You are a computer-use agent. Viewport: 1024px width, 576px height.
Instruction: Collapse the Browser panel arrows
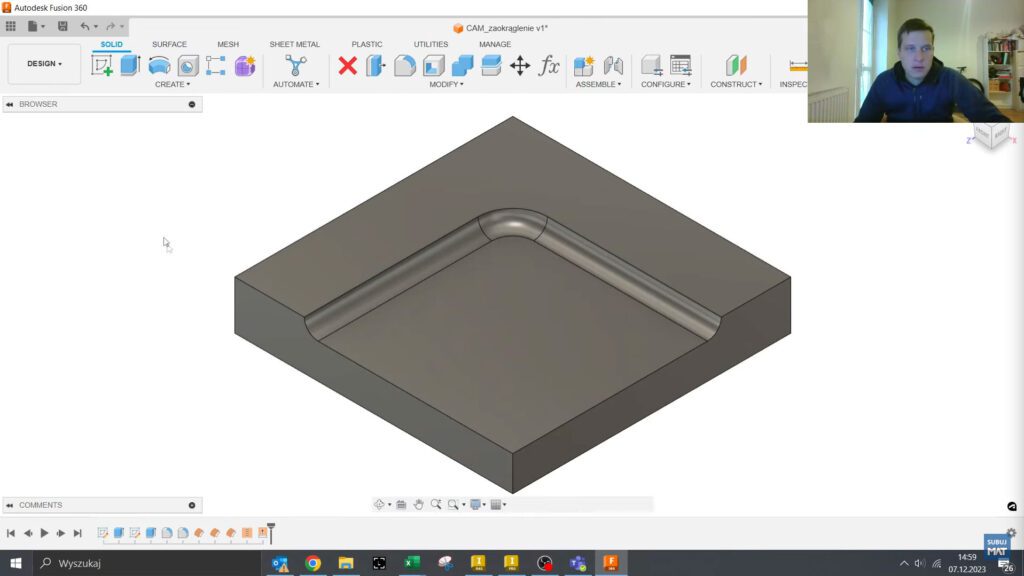[x=10, y=104]
